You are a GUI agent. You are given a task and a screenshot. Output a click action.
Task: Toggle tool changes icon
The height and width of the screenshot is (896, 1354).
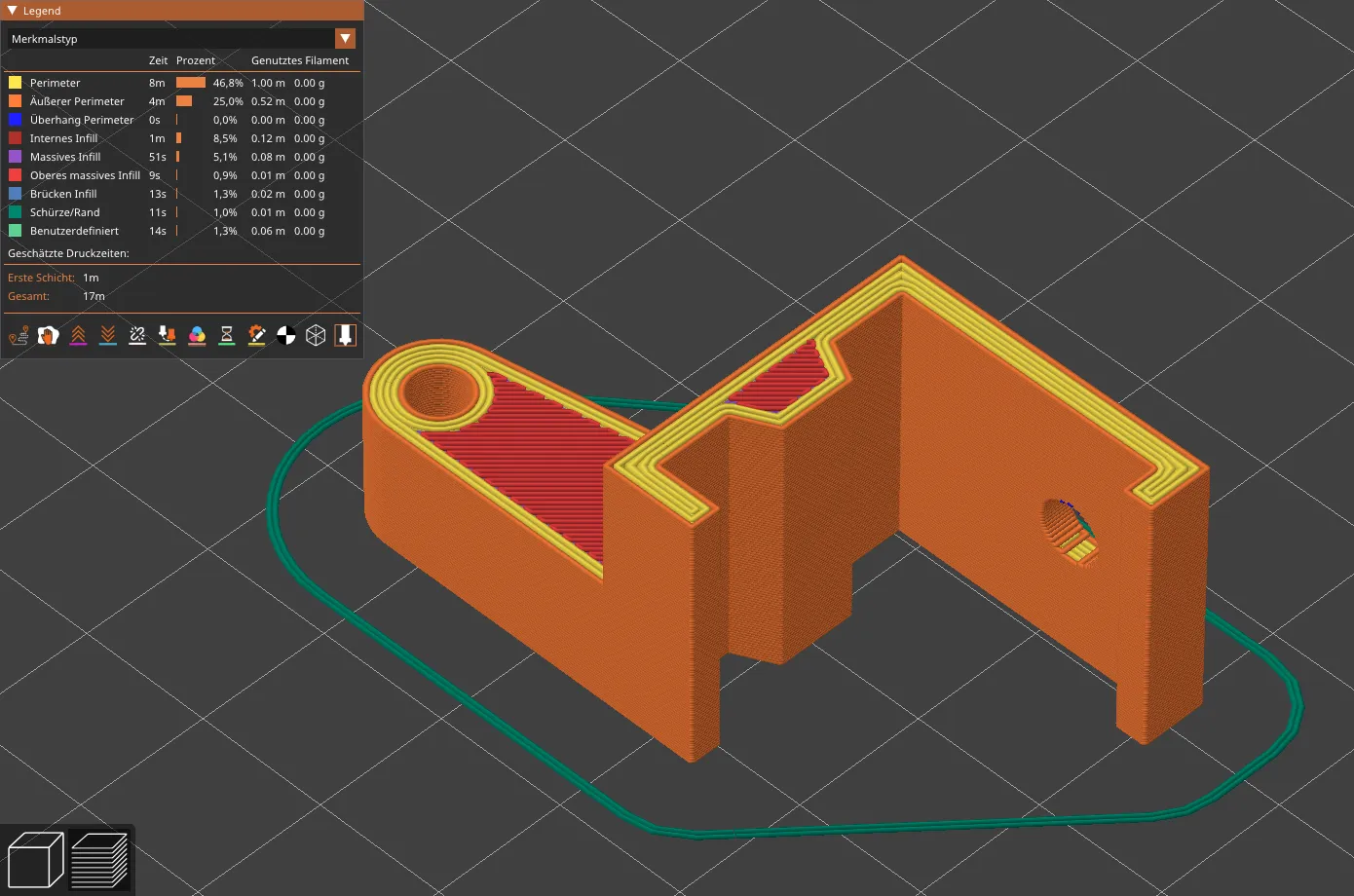(x=168, y=336)
